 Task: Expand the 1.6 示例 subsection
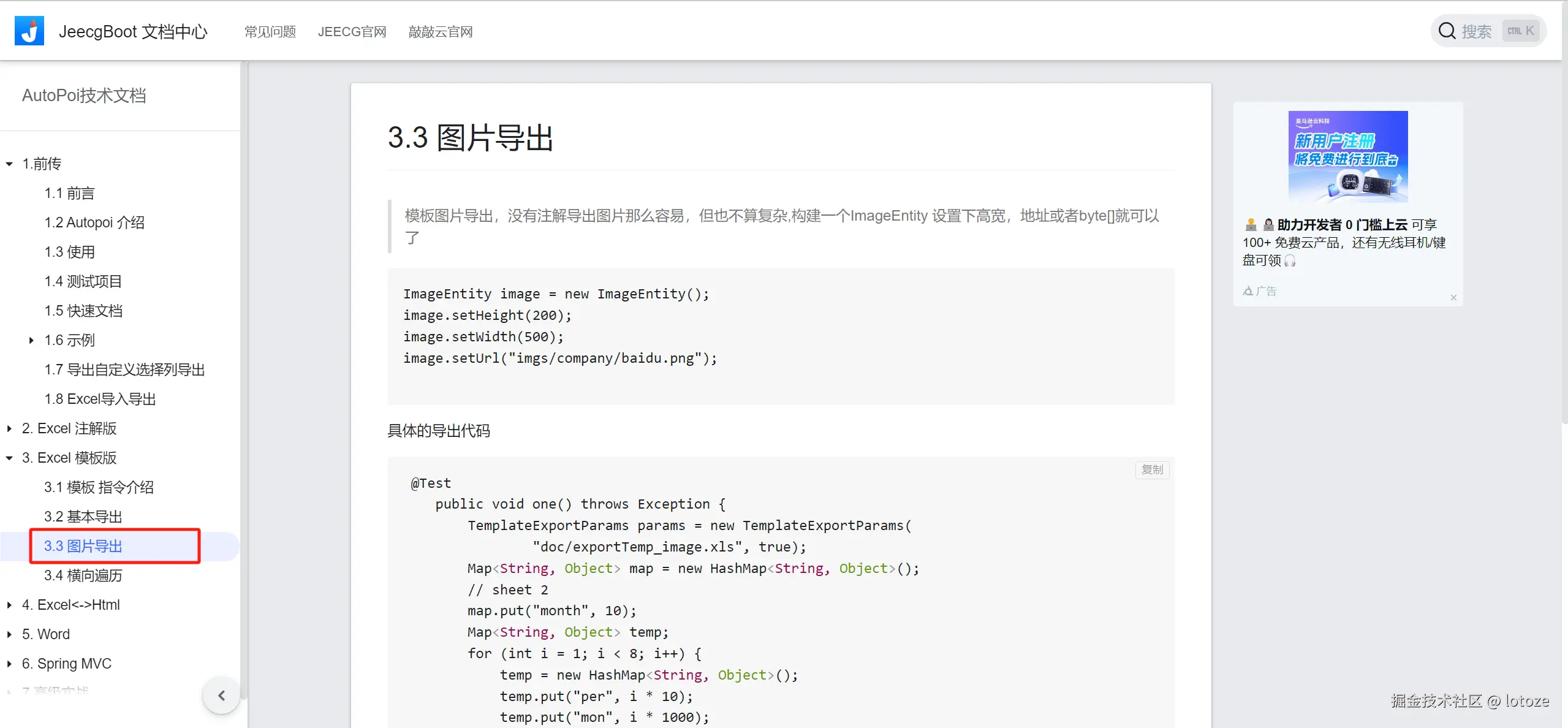point(31,340)
